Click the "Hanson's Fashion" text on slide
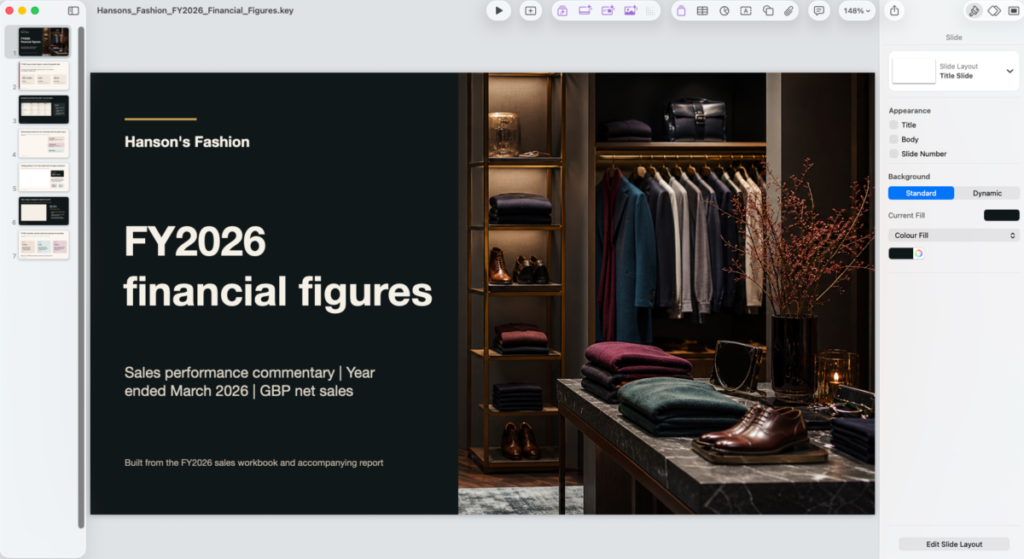This screenshot has height=559, width=1024. (187, 142)
